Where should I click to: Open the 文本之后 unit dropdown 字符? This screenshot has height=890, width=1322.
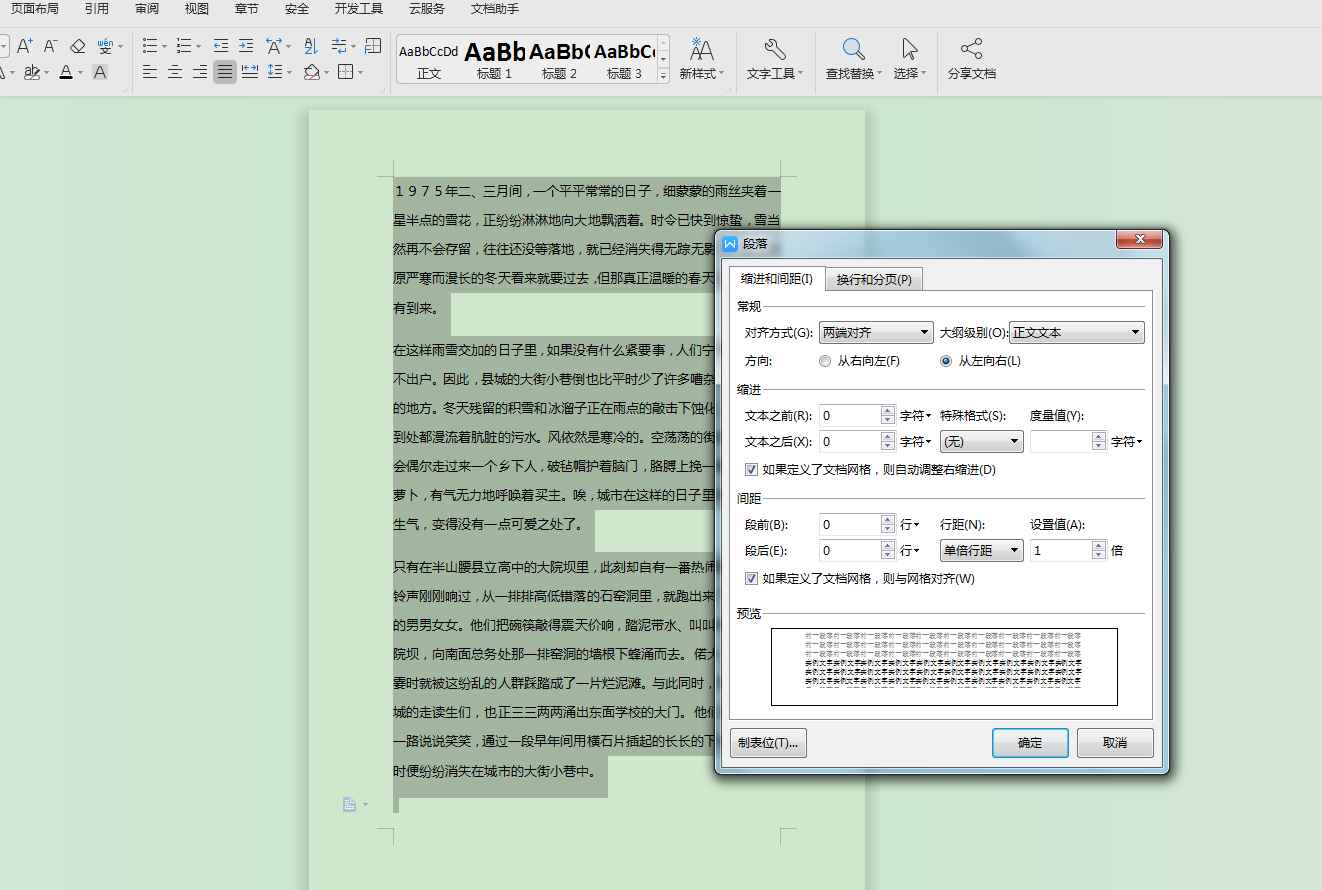point(916,441)
